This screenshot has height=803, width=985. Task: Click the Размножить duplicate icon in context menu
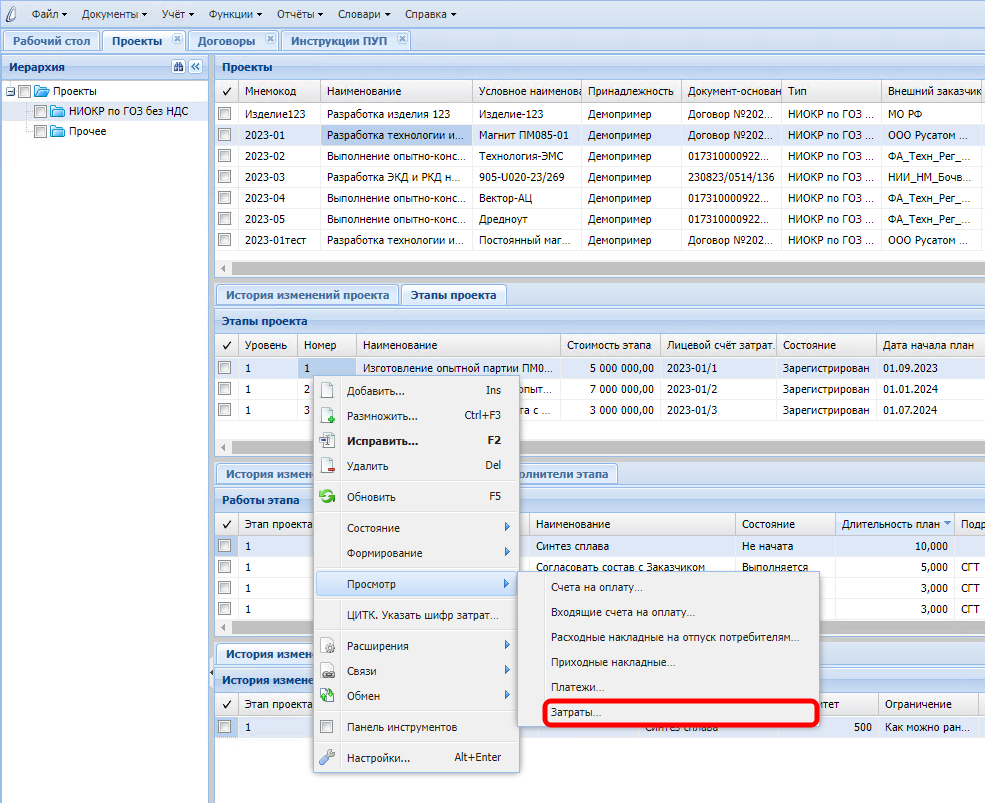(x=327, y=416)
